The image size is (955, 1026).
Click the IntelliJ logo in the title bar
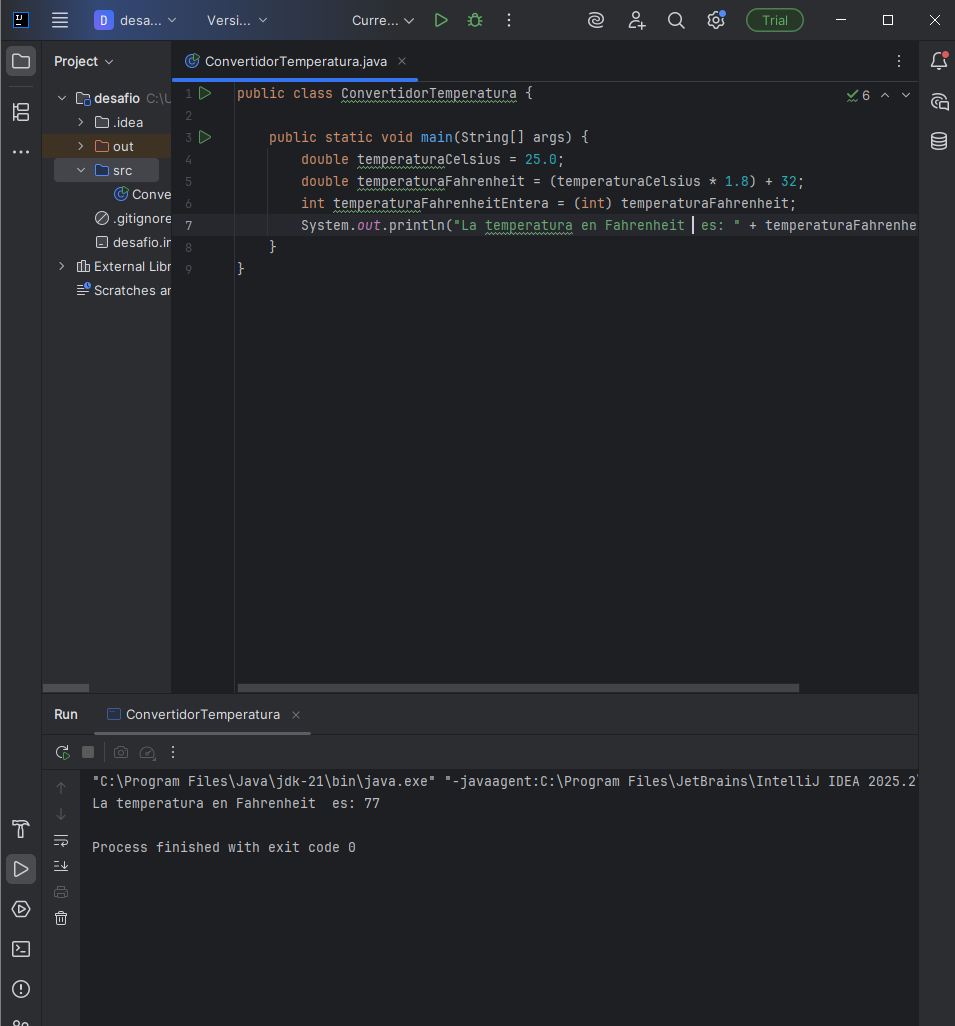coord(21,20)
